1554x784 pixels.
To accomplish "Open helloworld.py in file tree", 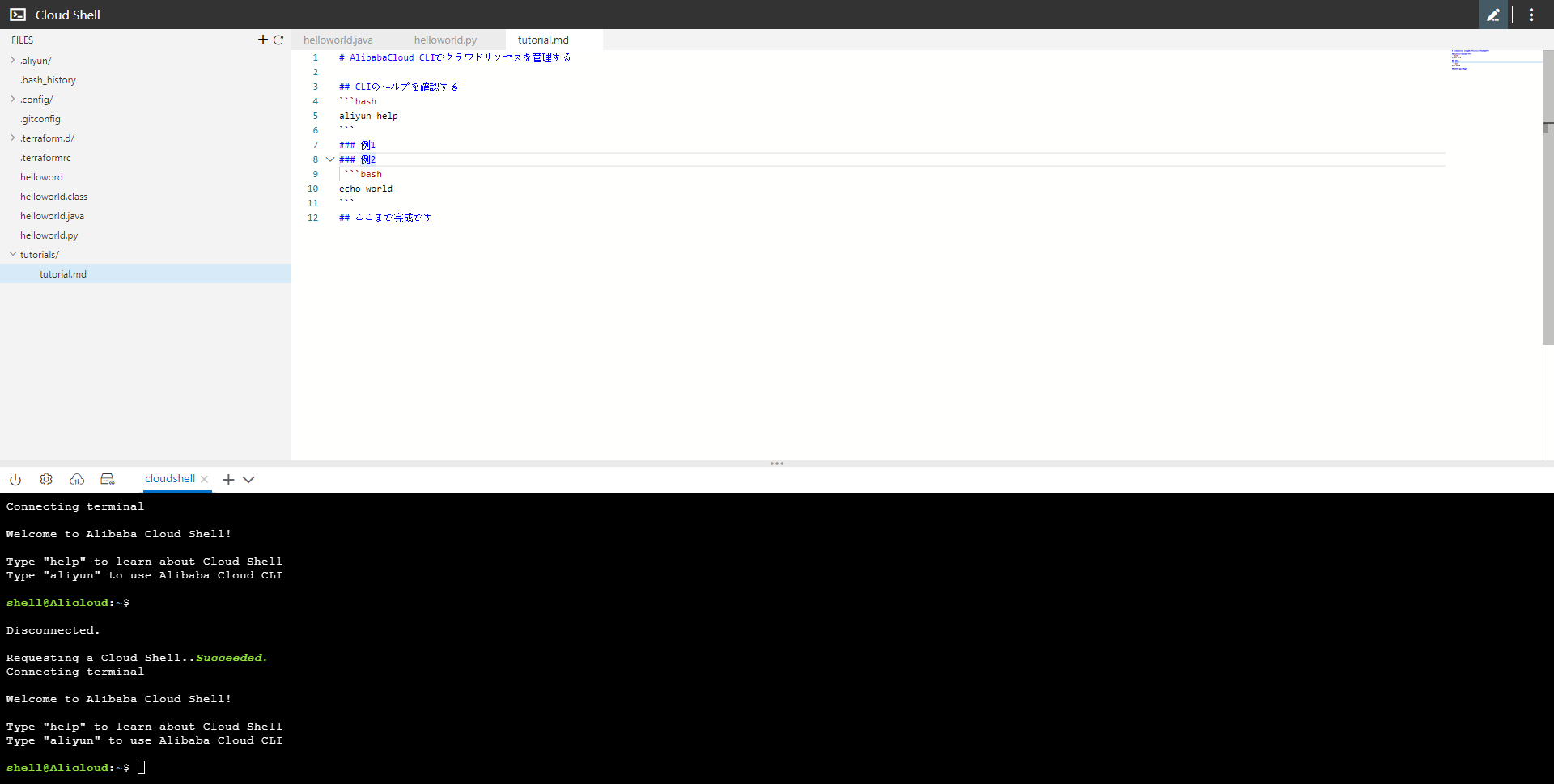I will [49, 235].
